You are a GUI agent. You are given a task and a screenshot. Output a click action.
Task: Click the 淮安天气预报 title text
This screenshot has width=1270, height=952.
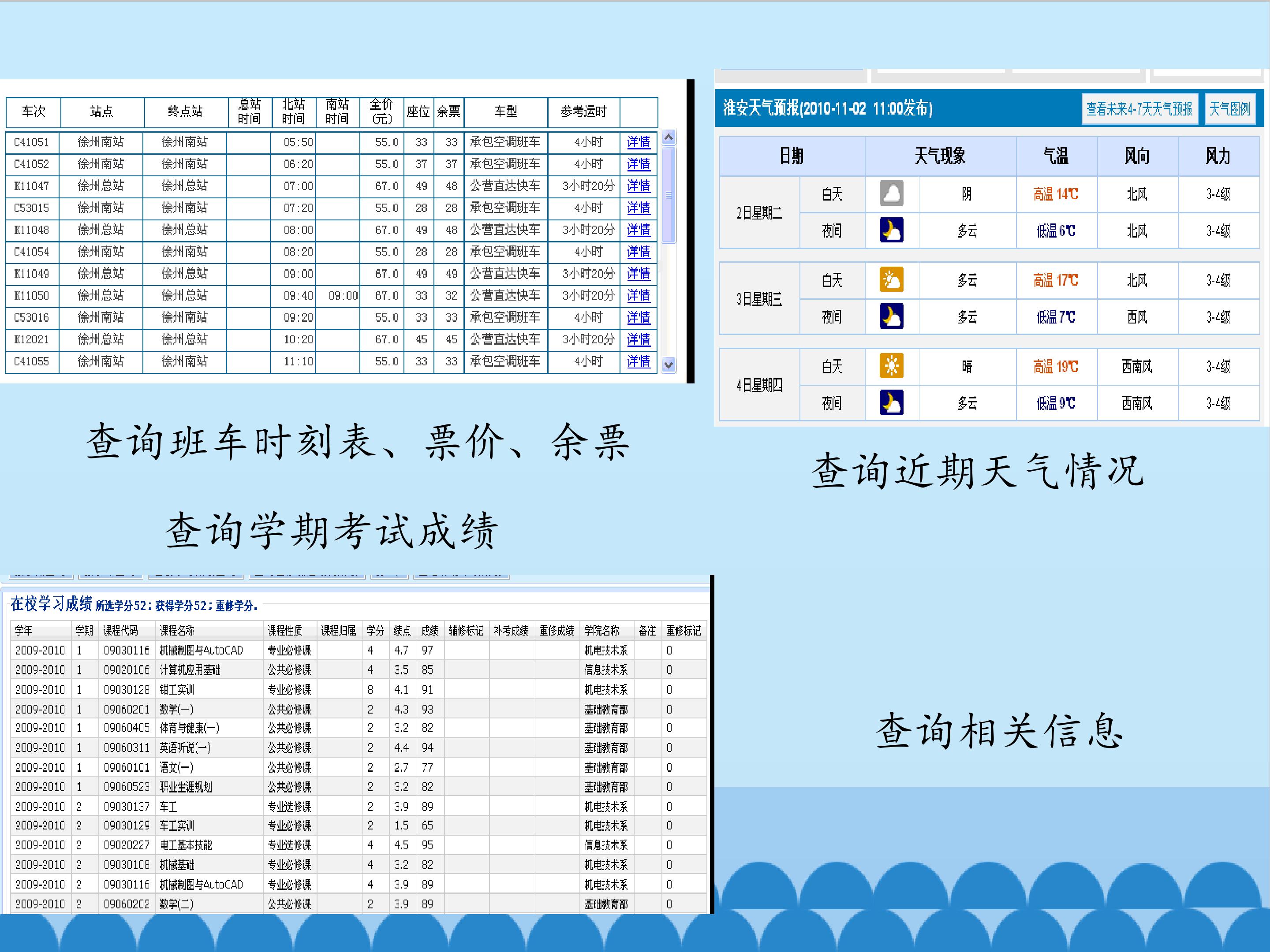pyautogui.click(x=827, y=108)
